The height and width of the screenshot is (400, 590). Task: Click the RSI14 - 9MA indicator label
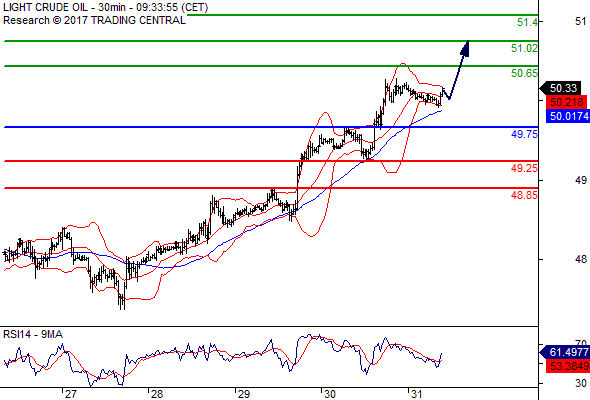point(33,334)
